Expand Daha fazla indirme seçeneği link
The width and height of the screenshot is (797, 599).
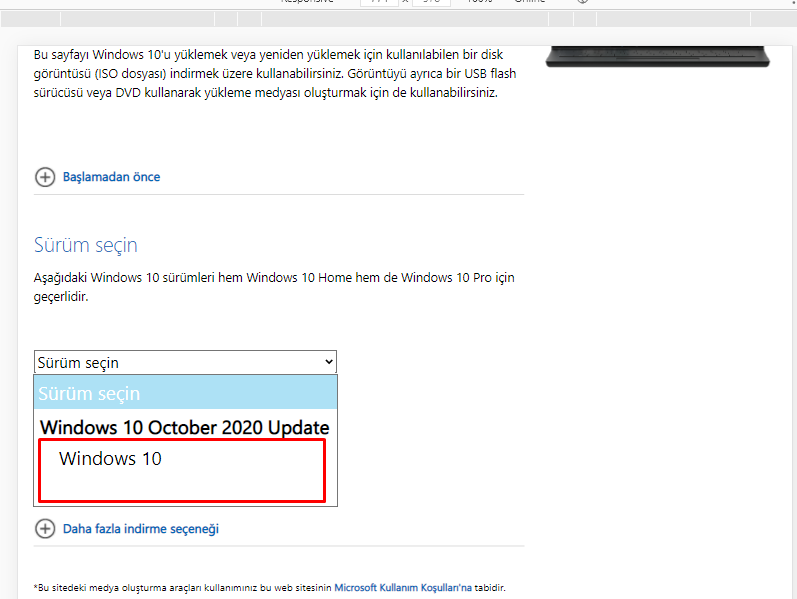point(141,529)
